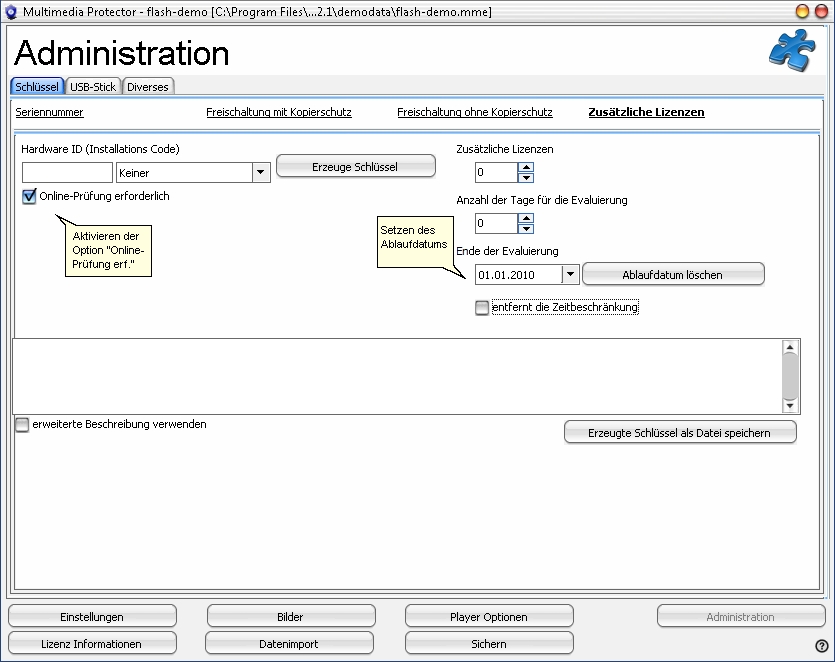The width and height of the screenshot is (835, 662).
Task: Go to Freischaltung mit Kopierschutz
Action: (x=279, y=113)
